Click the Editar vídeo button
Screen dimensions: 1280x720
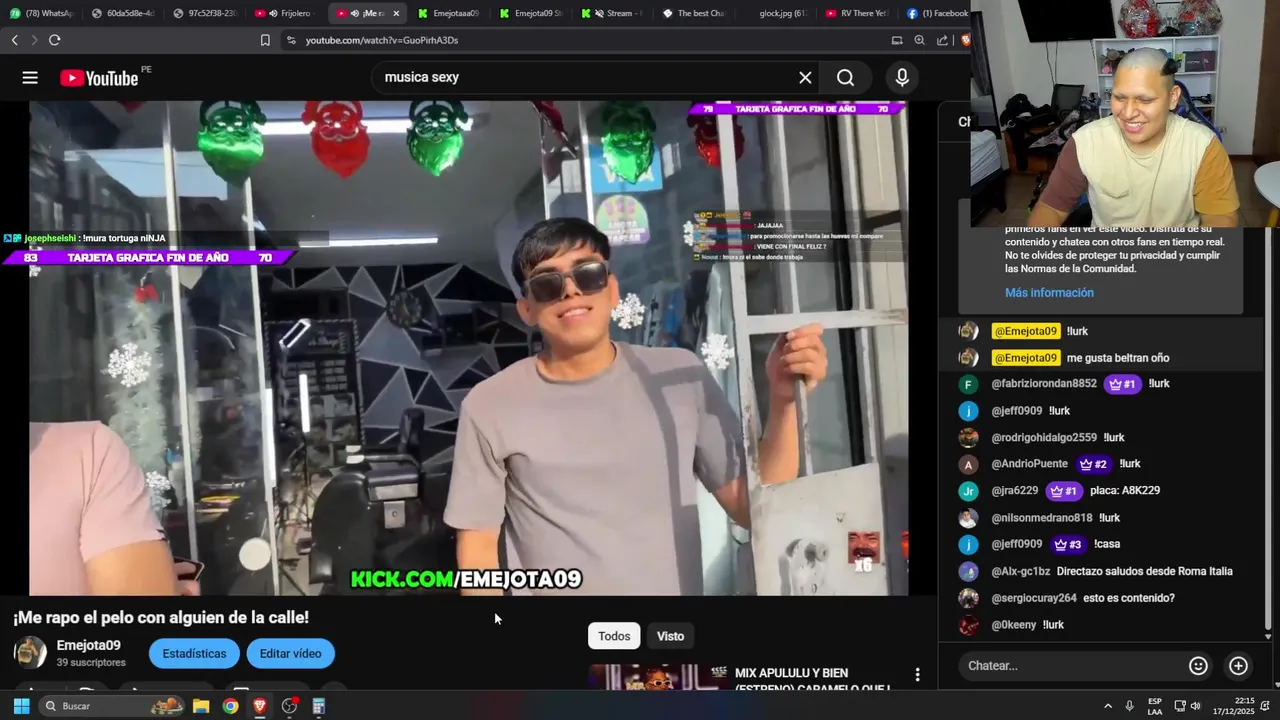point(290,654)
